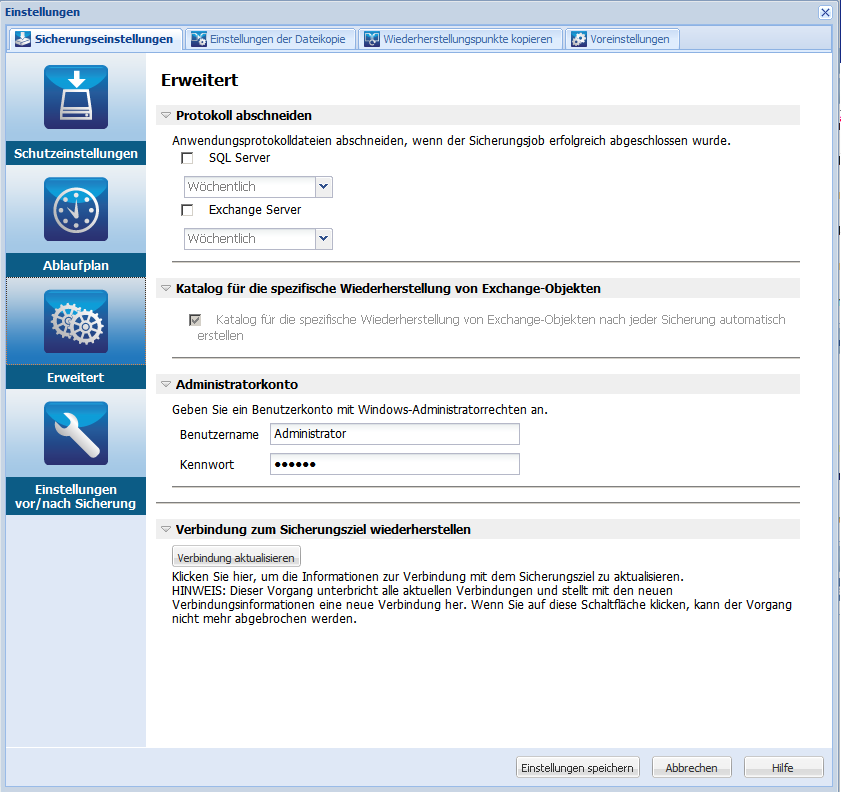
Task: Collapse the Protokoll abschneiden section
Action: (x=166, y=115)
